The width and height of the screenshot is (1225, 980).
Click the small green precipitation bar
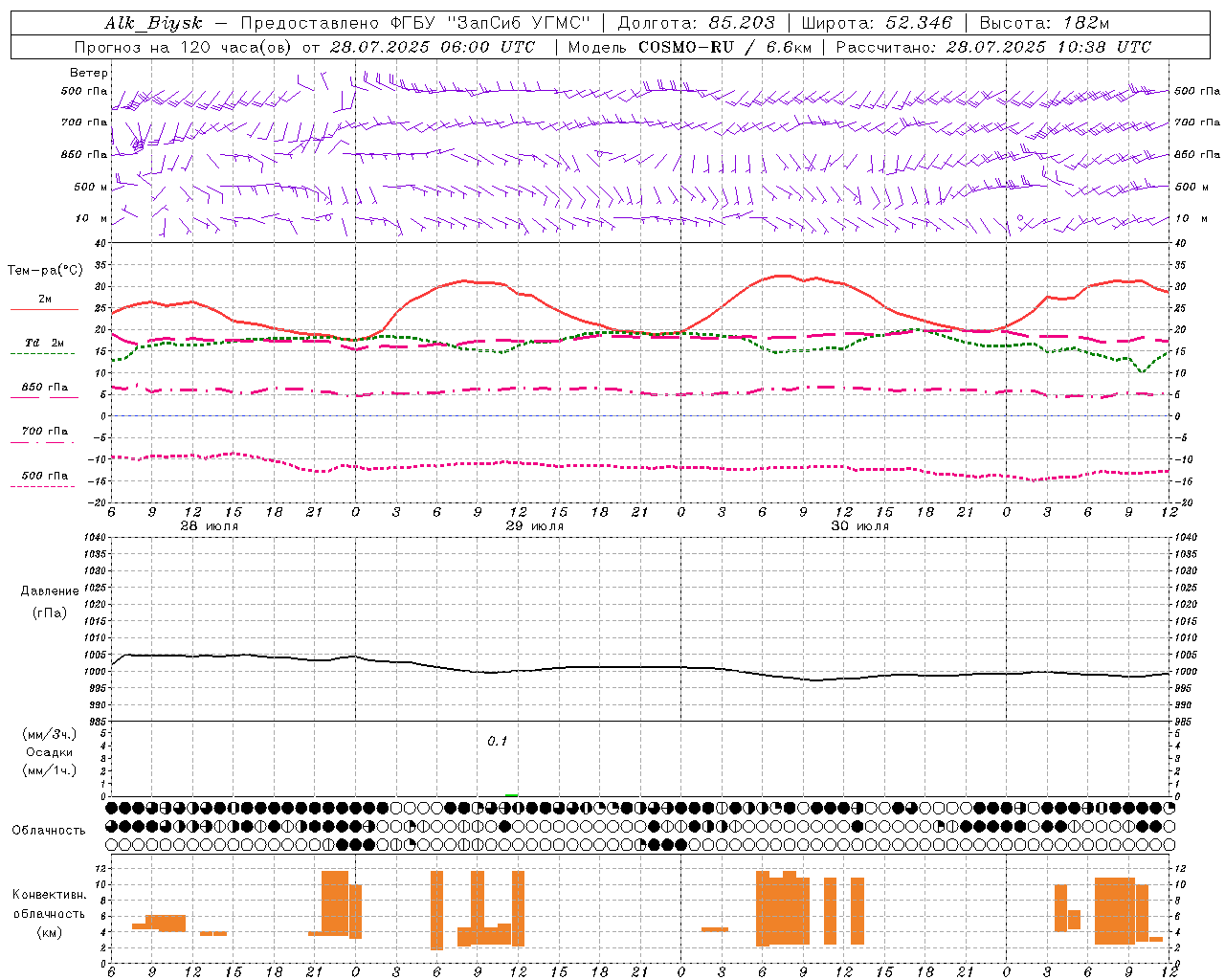click(x=512, y=794)
